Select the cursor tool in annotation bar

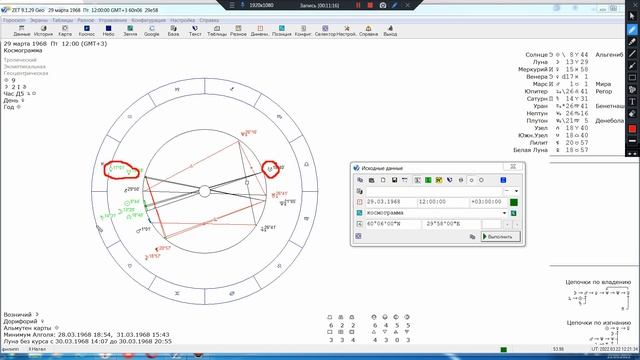tap(632, 16)
